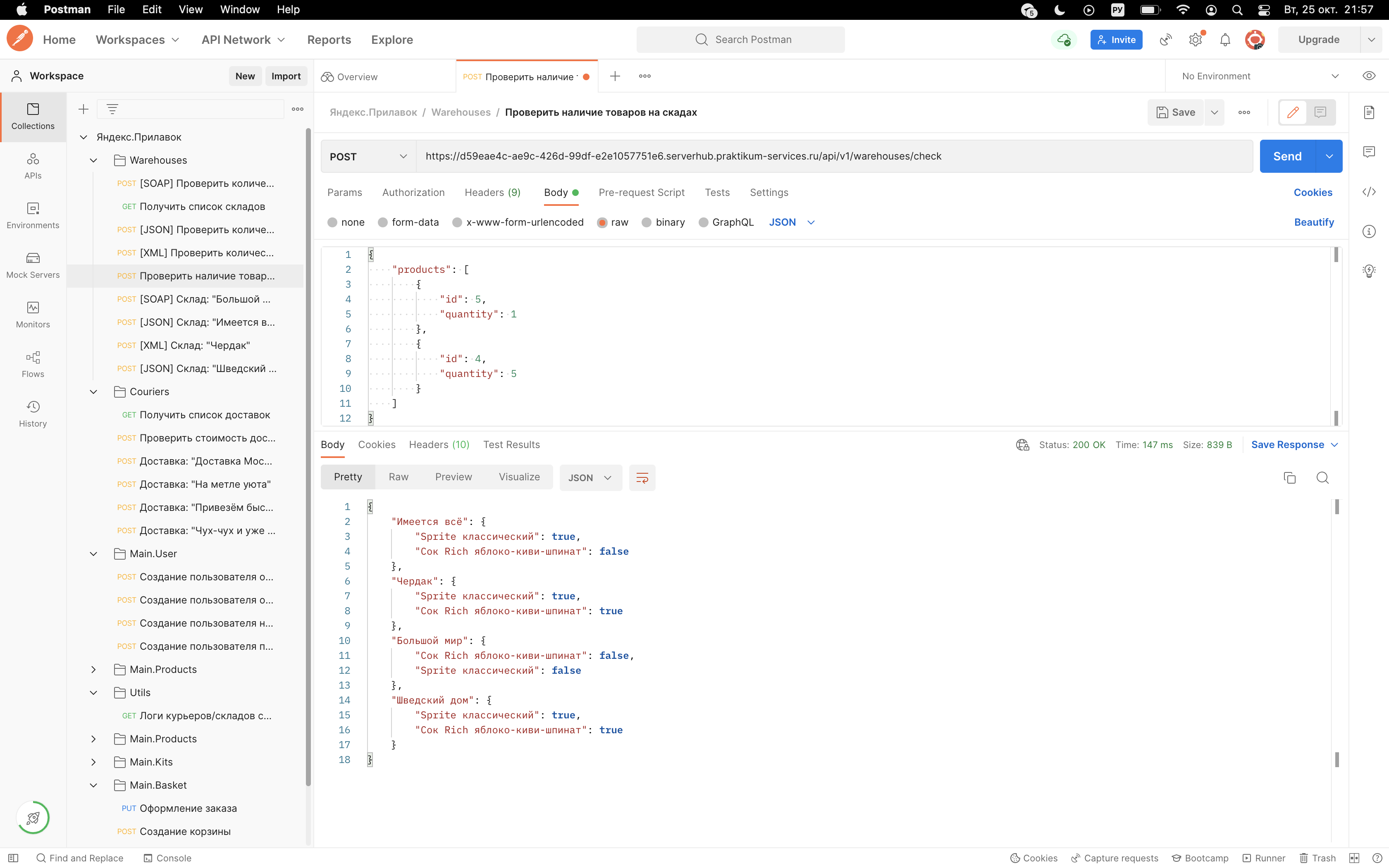The image size is (1389, 868).
Task: Open the code snippet panel on the right
Action: point(1370,192)
